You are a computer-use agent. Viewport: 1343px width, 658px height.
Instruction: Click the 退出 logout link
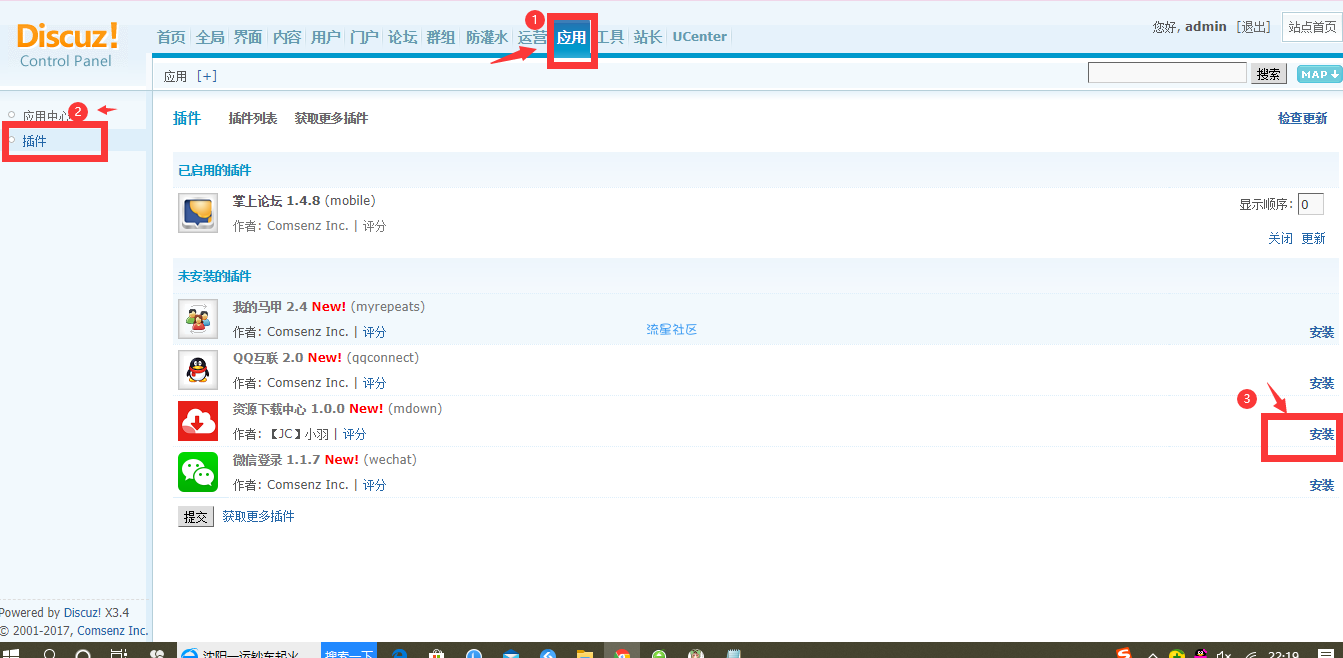click(1255, 27)
